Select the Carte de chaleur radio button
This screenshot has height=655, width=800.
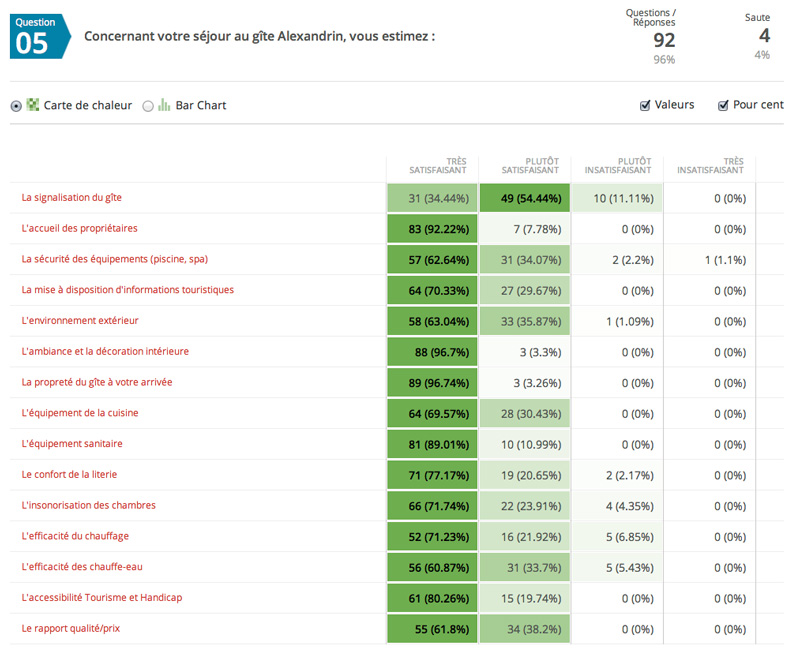[x=16, y=106]
